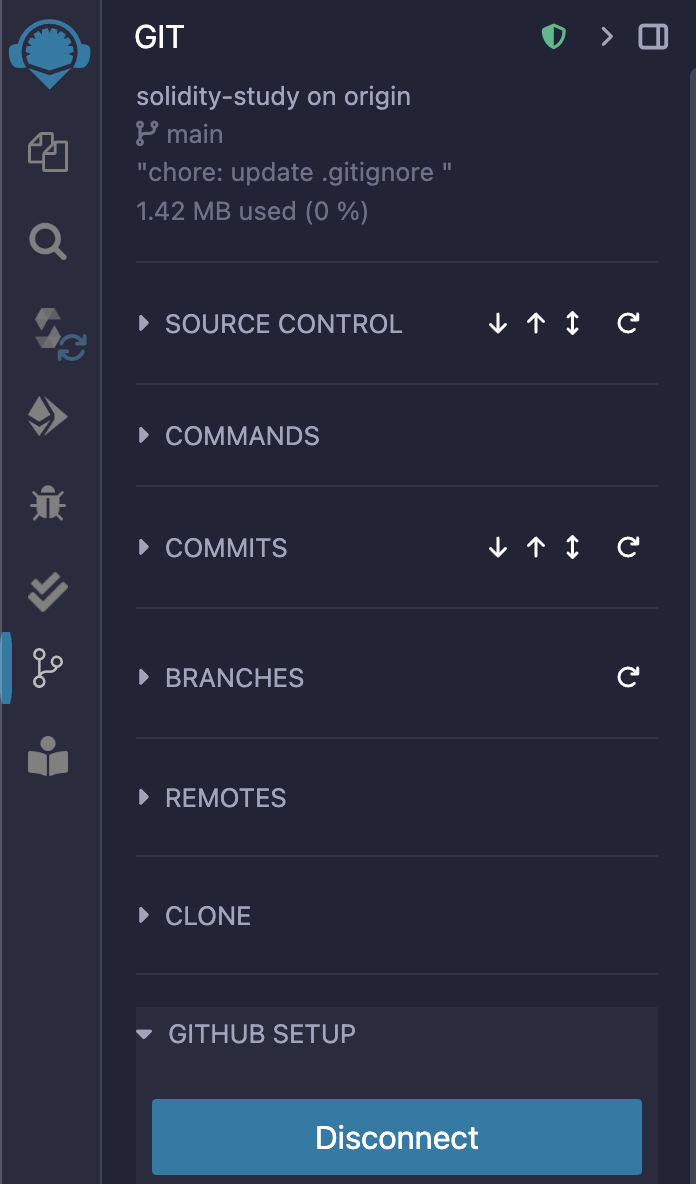Select the main branch label

tap(197, 134)
